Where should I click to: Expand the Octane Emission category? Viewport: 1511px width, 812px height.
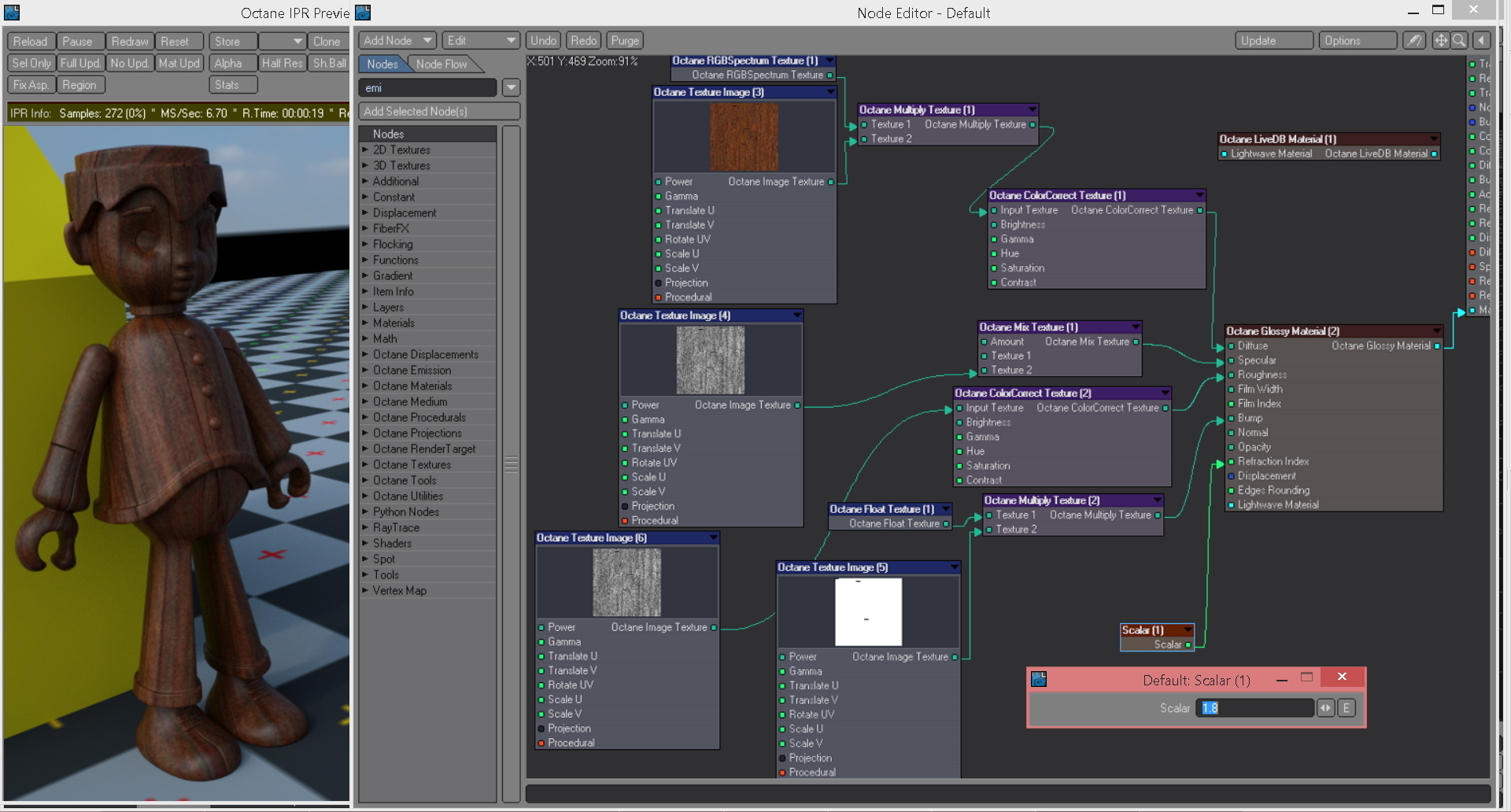pos(365,370)
